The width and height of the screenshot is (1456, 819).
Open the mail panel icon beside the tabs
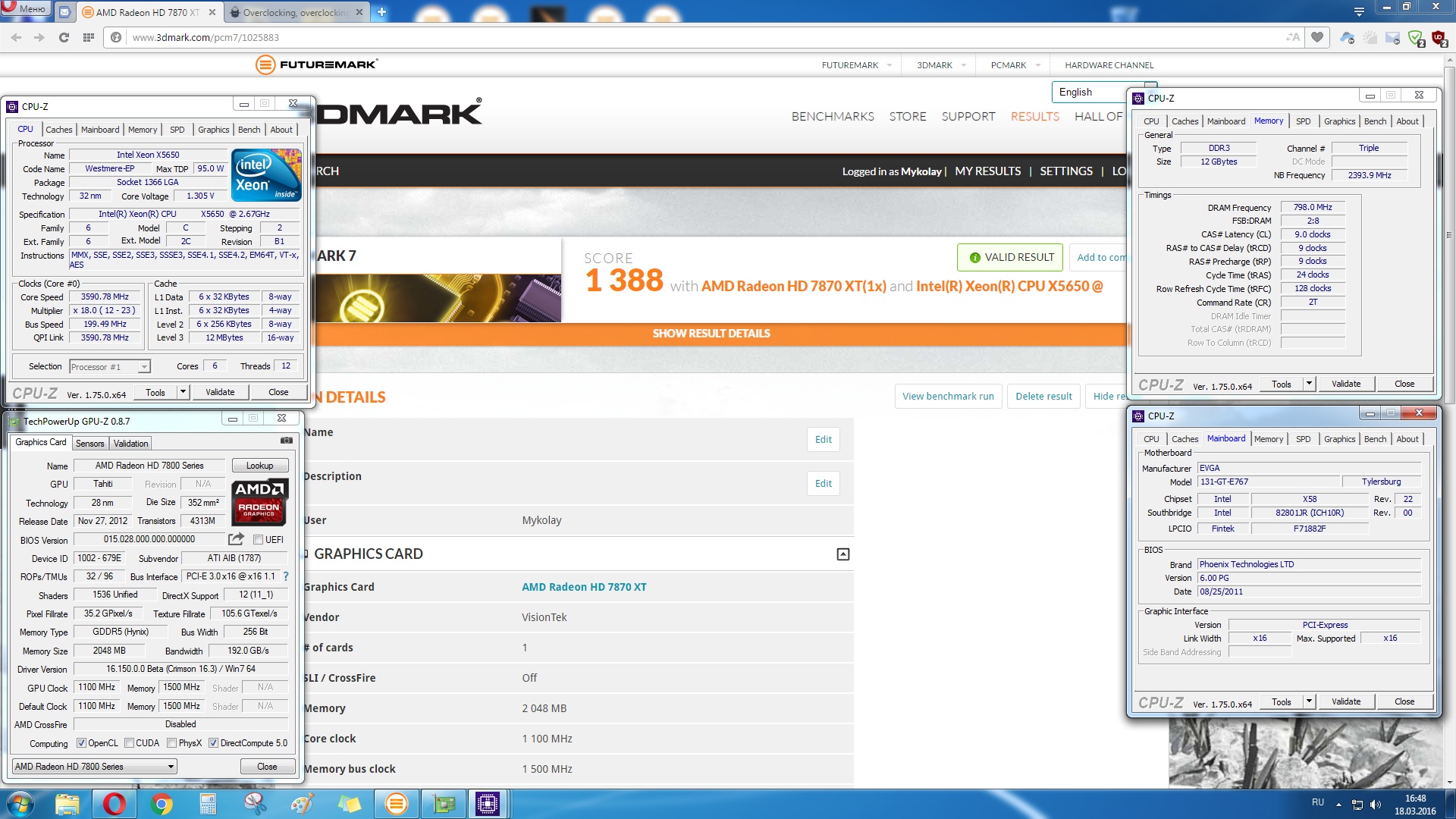click(x=64, y=12)
